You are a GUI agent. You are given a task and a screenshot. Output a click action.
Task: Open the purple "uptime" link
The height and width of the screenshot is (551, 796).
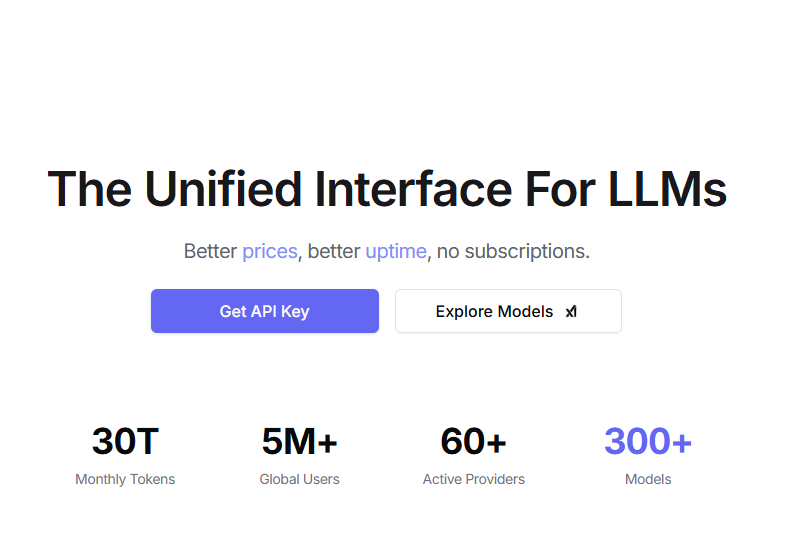(396, 251)
